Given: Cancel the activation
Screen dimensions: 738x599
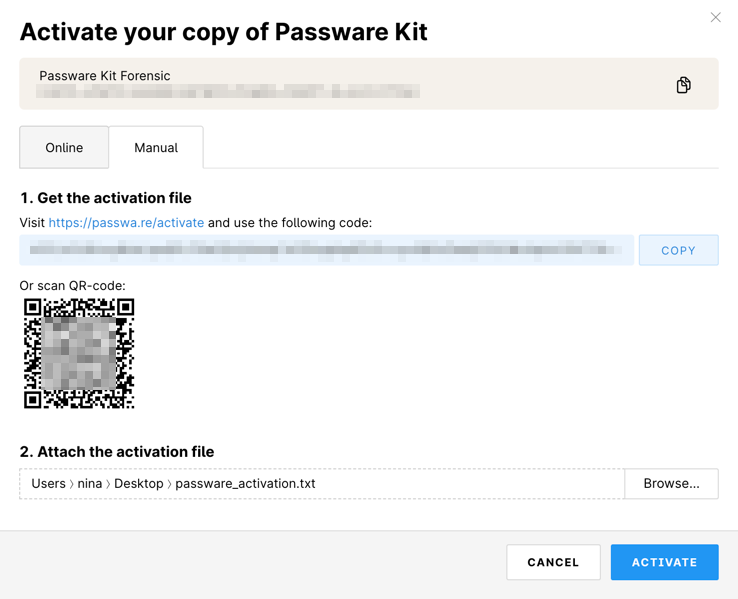Looking at the screenshot, I should [553, 562].
